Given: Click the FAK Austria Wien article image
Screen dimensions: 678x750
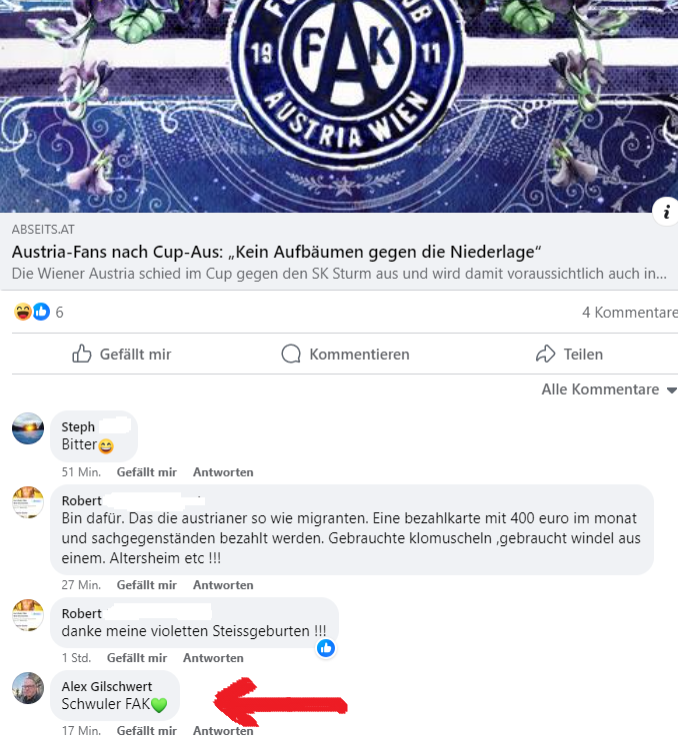Looking at the screenshot, I should point(339,106).
